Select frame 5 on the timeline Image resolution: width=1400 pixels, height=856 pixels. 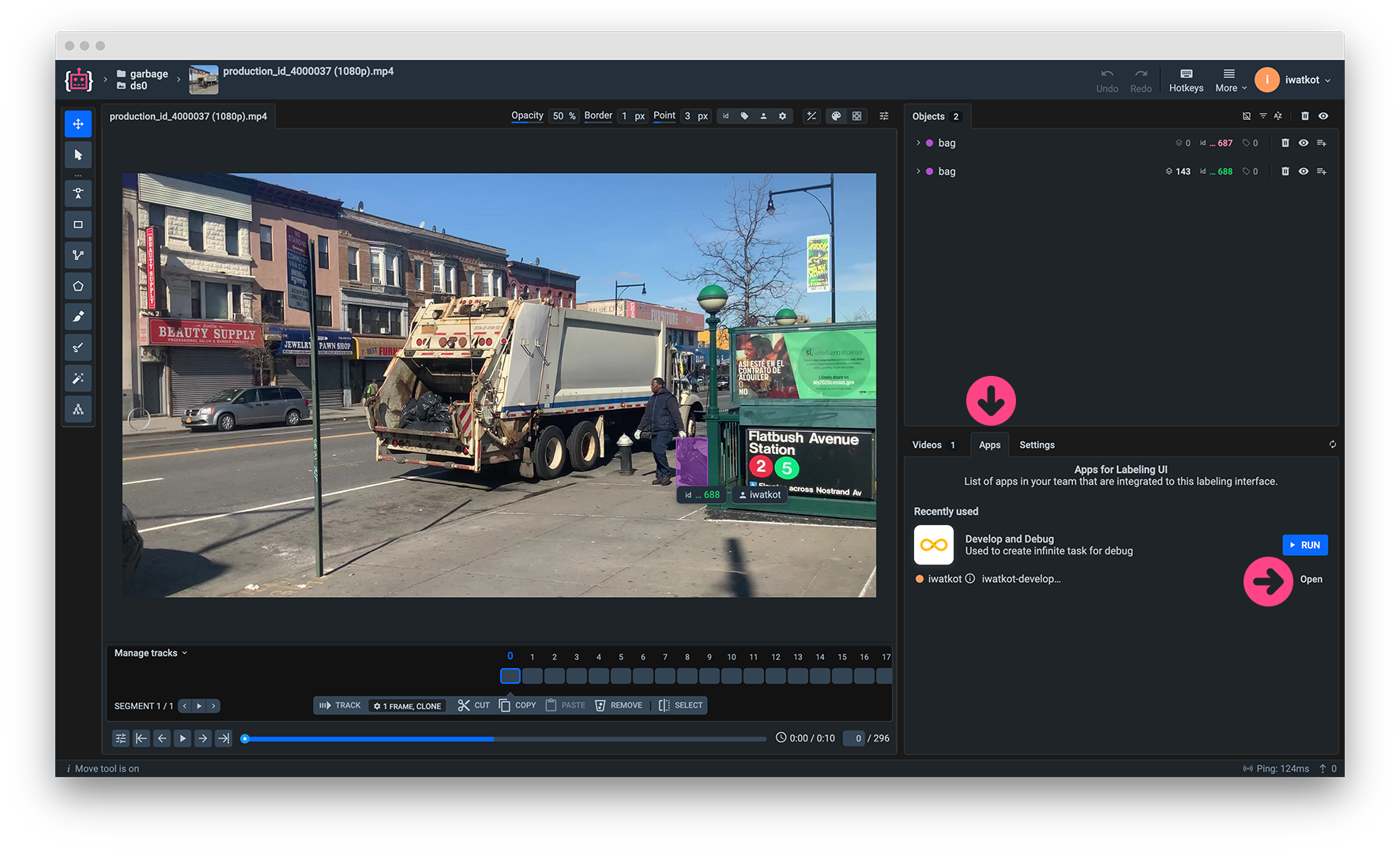(621, 676)
